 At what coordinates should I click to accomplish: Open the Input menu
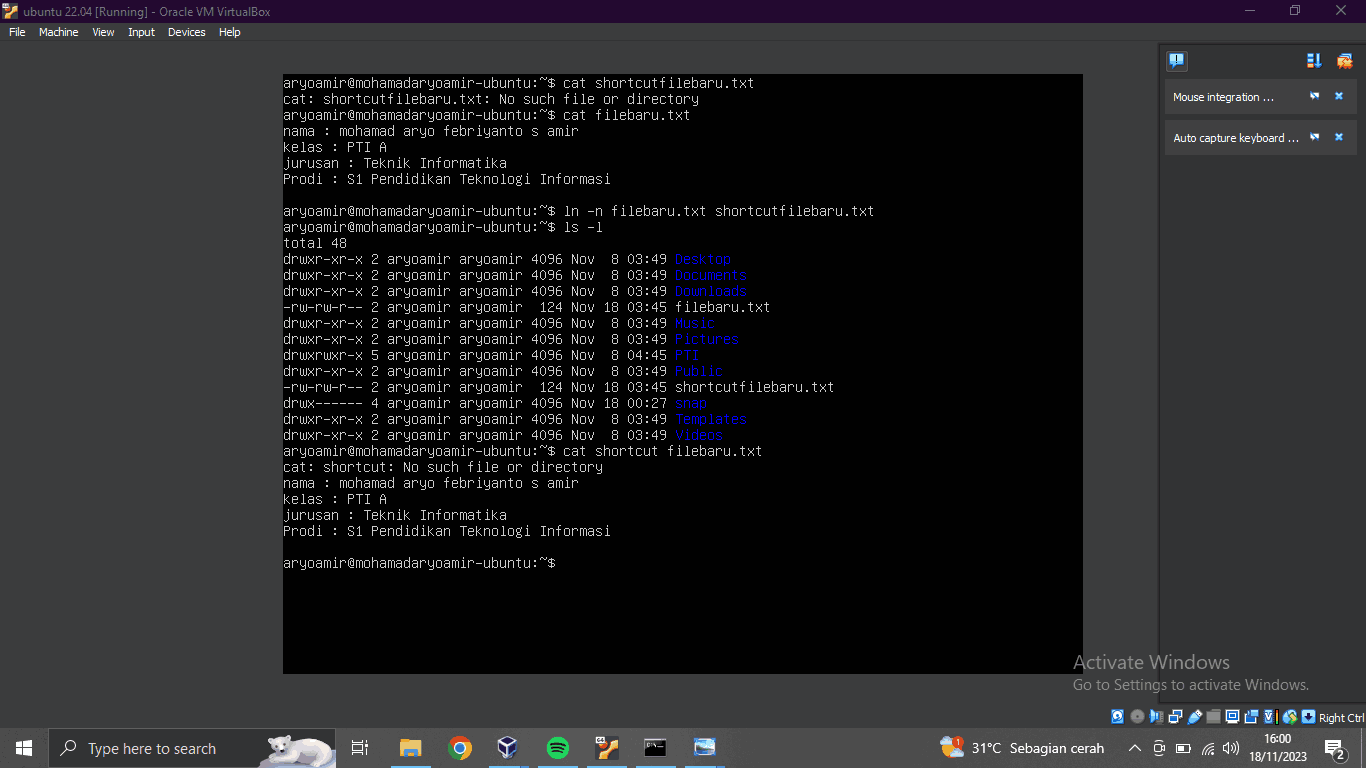[x=141, y=32]
